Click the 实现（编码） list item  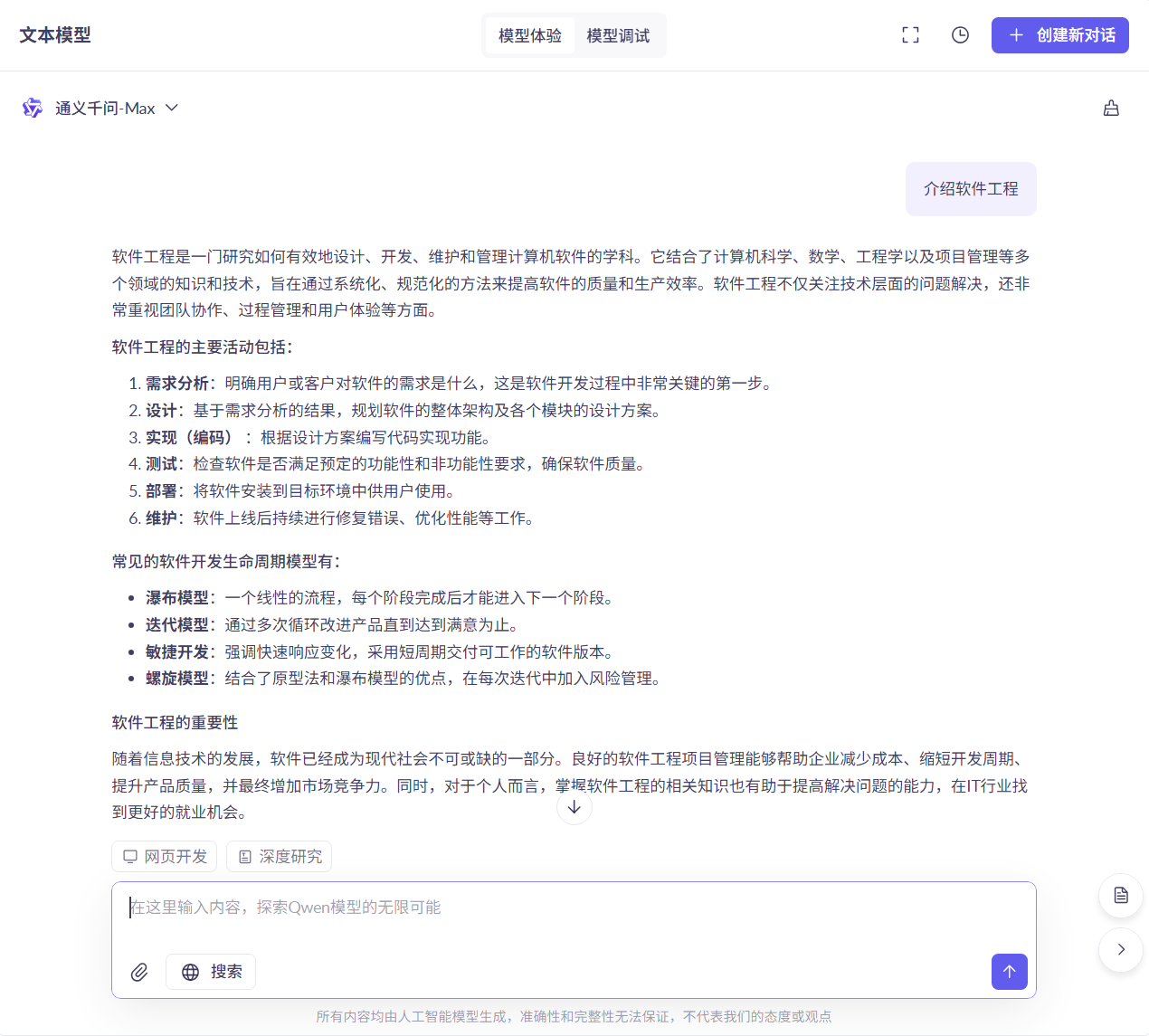tap(310, 438)
